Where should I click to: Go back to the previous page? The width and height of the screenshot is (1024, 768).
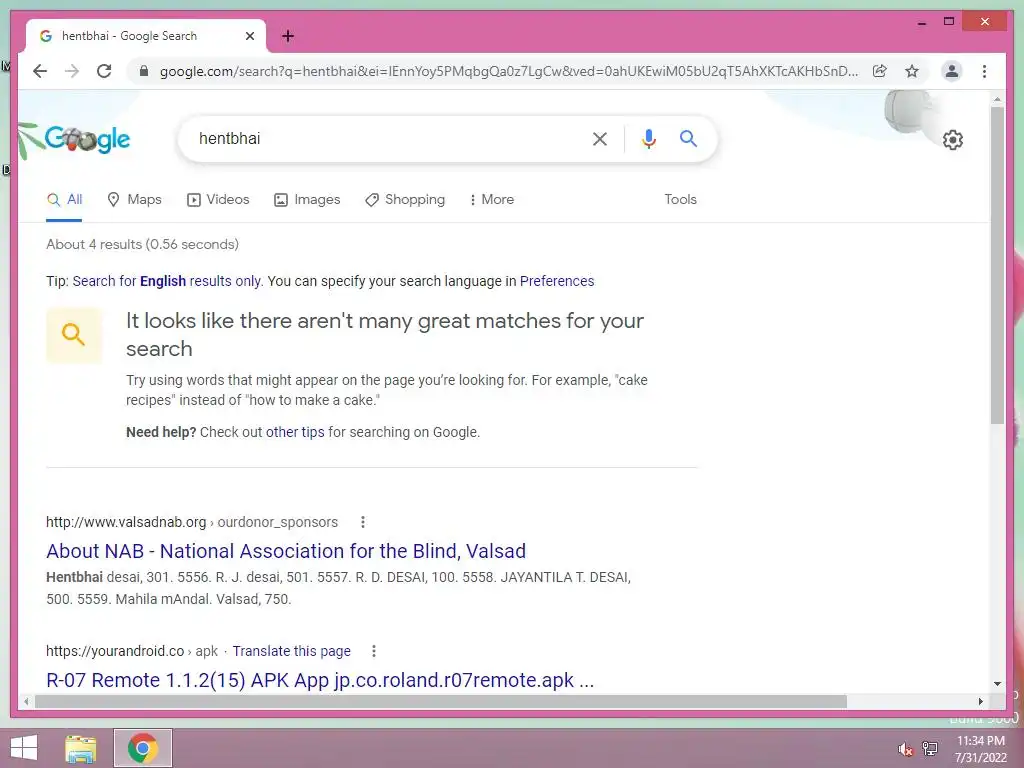pos(40,71)
